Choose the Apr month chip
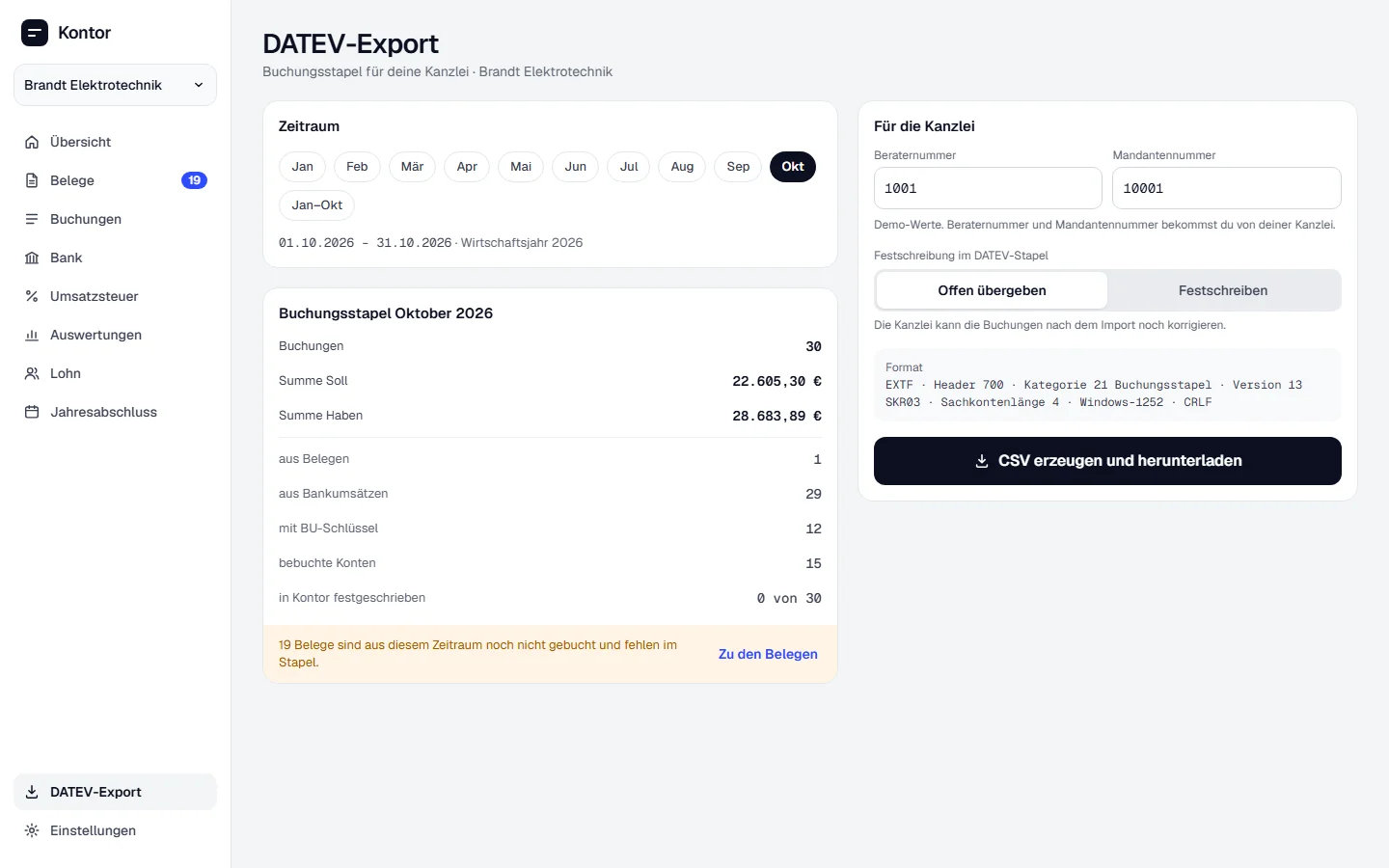 click(467, 167)
